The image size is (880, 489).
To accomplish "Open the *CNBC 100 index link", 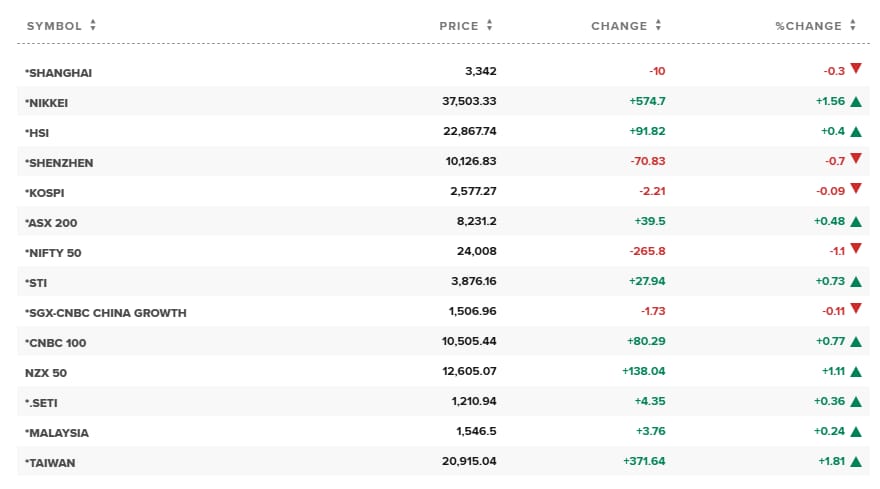I will [55, 342].
